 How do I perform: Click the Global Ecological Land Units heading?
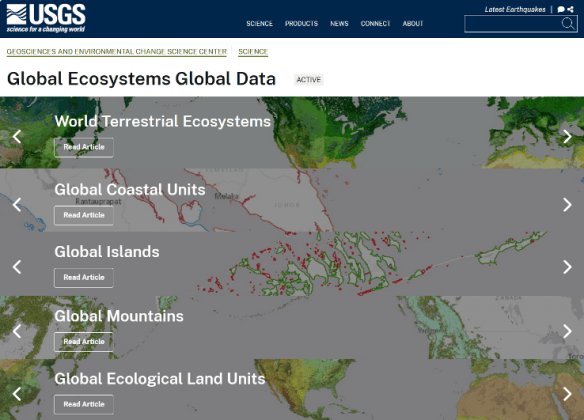[160, 379]
